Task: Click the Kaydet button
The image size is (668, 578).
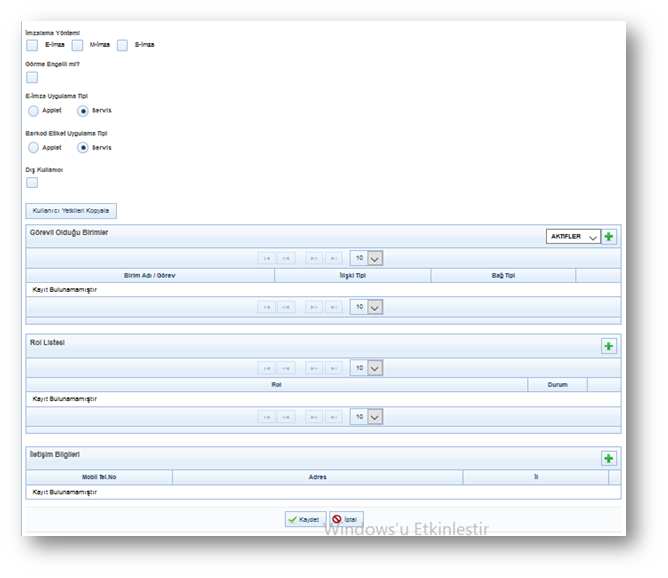Action: coord(305,520)
